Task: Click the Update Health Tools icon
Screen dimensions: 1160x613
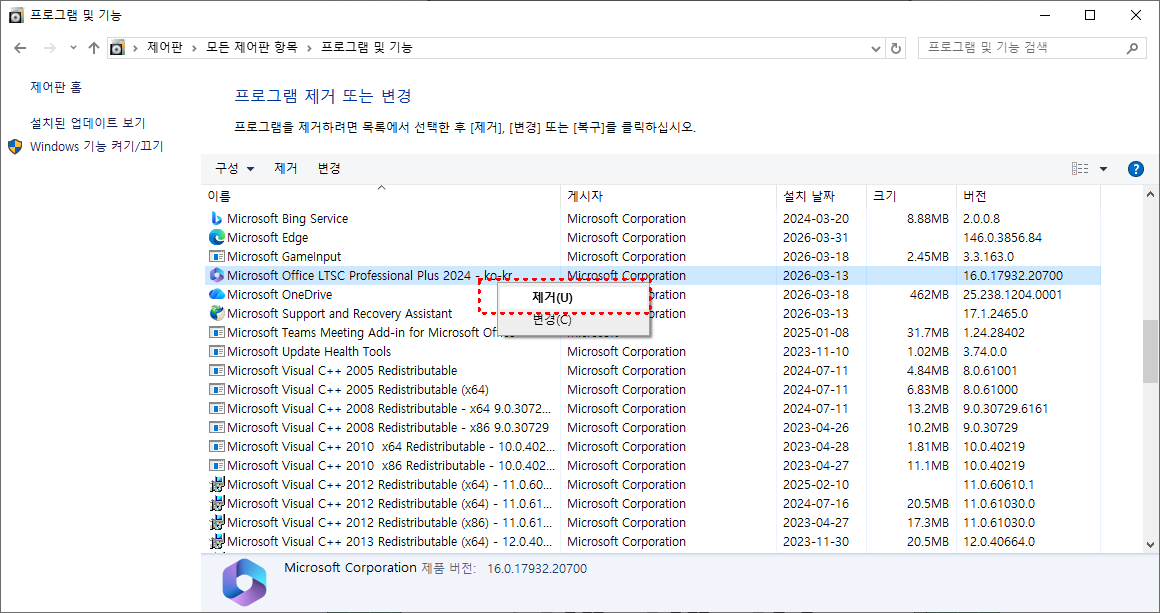Action: pos(216,352)
